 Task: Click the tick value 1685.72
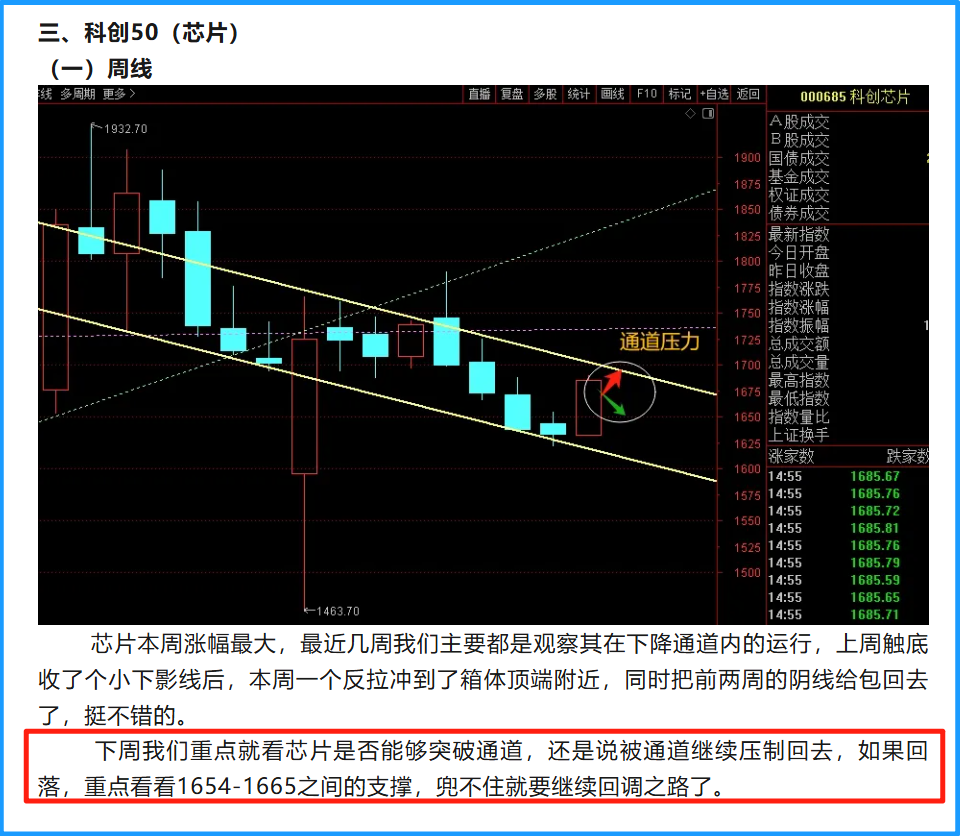pyautogui.click(x=875, y=511)
